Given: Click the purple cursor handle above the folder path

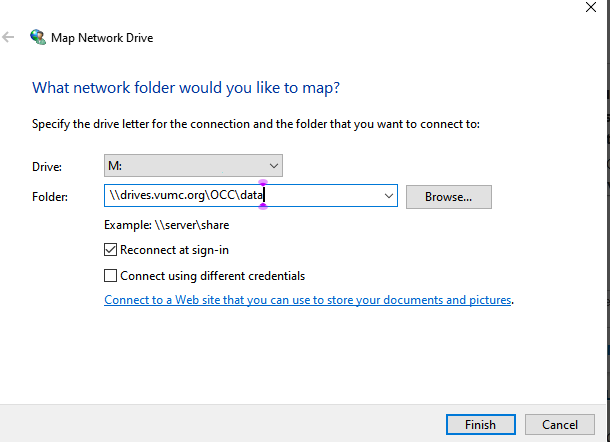Looking at the screenshot, I should (x=263, y=183).
